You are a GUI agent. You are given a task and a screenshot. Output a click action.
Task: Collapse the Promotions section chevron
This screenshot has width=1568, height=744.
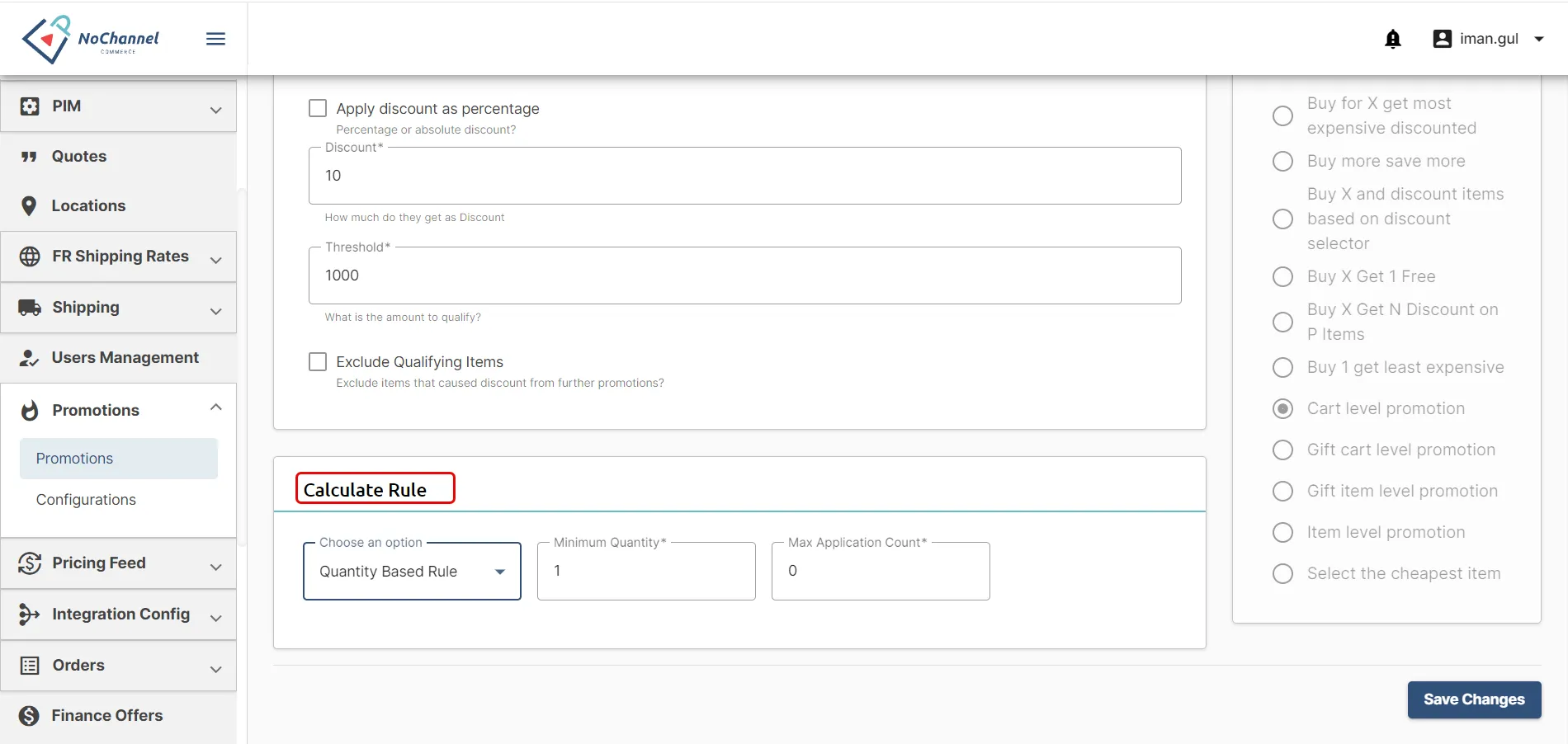(x=216, y=407)
